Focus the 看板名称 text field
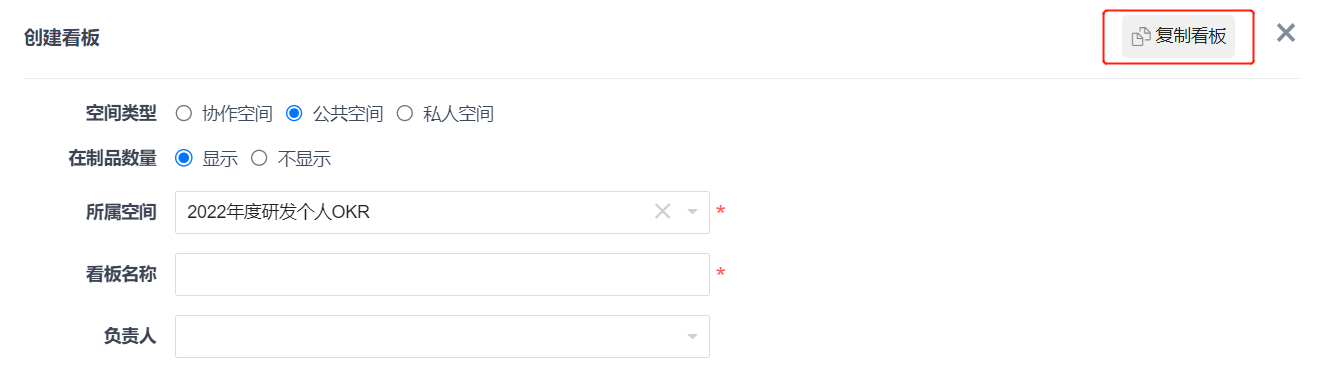 [442, 274]
